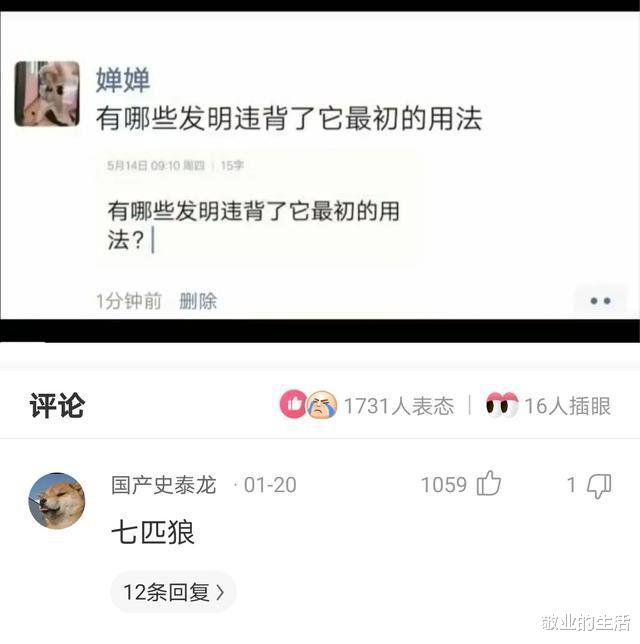The image size is (640, 644).
Task: Open 国产史泰龙's dog avatar
Action: 57,500
